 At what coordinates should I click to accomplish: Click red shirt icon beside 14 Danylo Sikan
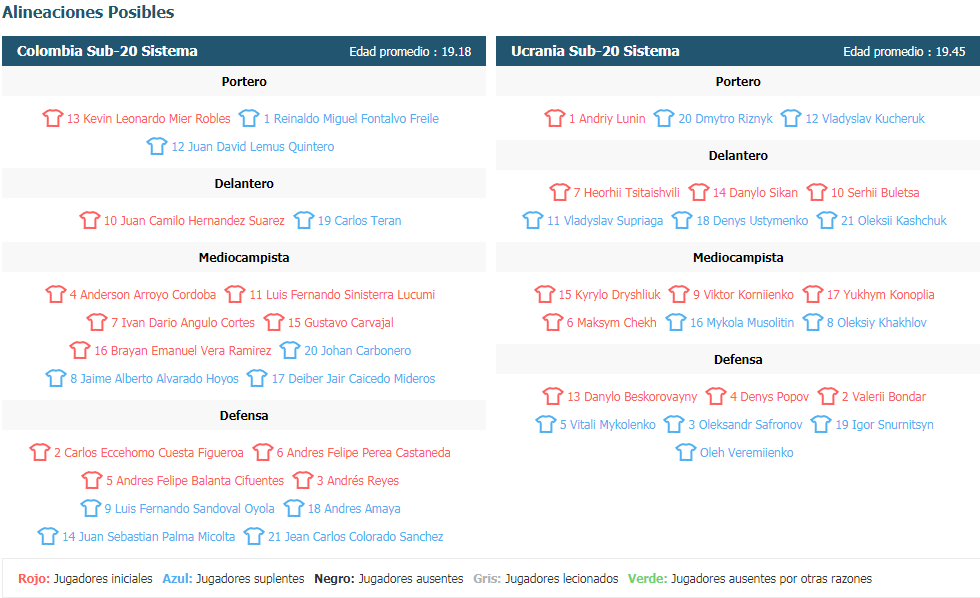699,191
